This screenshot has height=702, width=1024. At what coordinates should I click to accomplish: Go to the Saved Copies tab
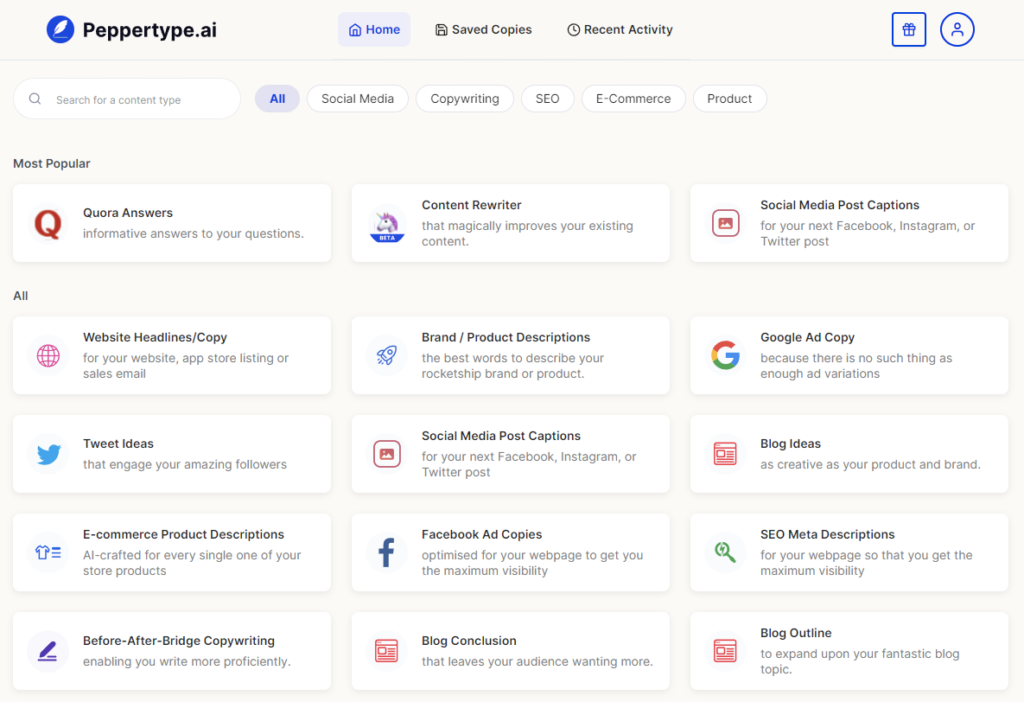[x=484, y=30]
